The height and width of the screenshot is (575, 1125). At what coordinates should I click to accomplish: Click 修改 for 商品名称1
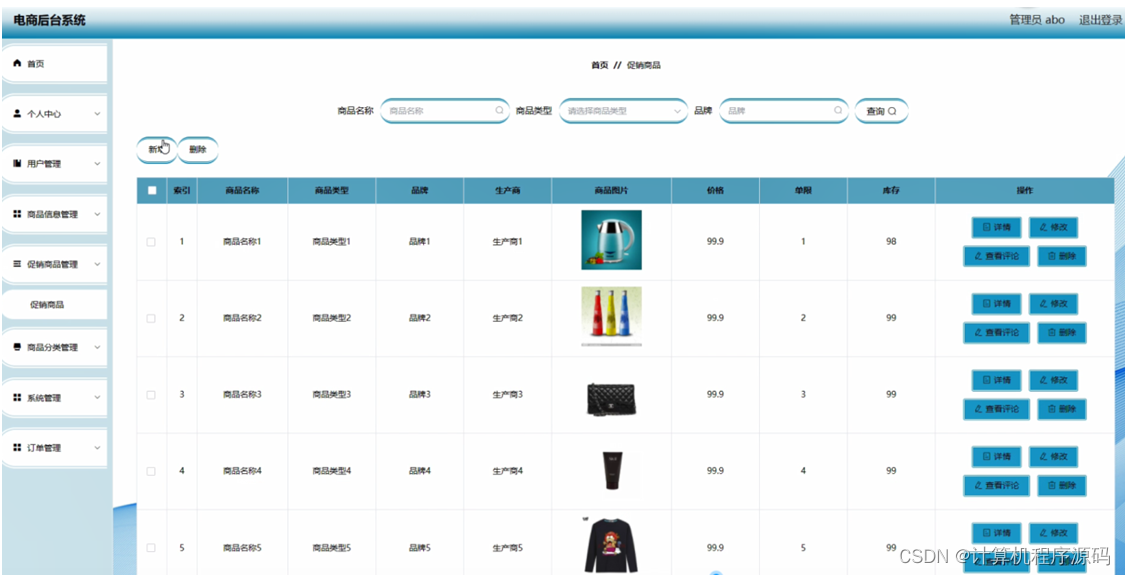1053,228
